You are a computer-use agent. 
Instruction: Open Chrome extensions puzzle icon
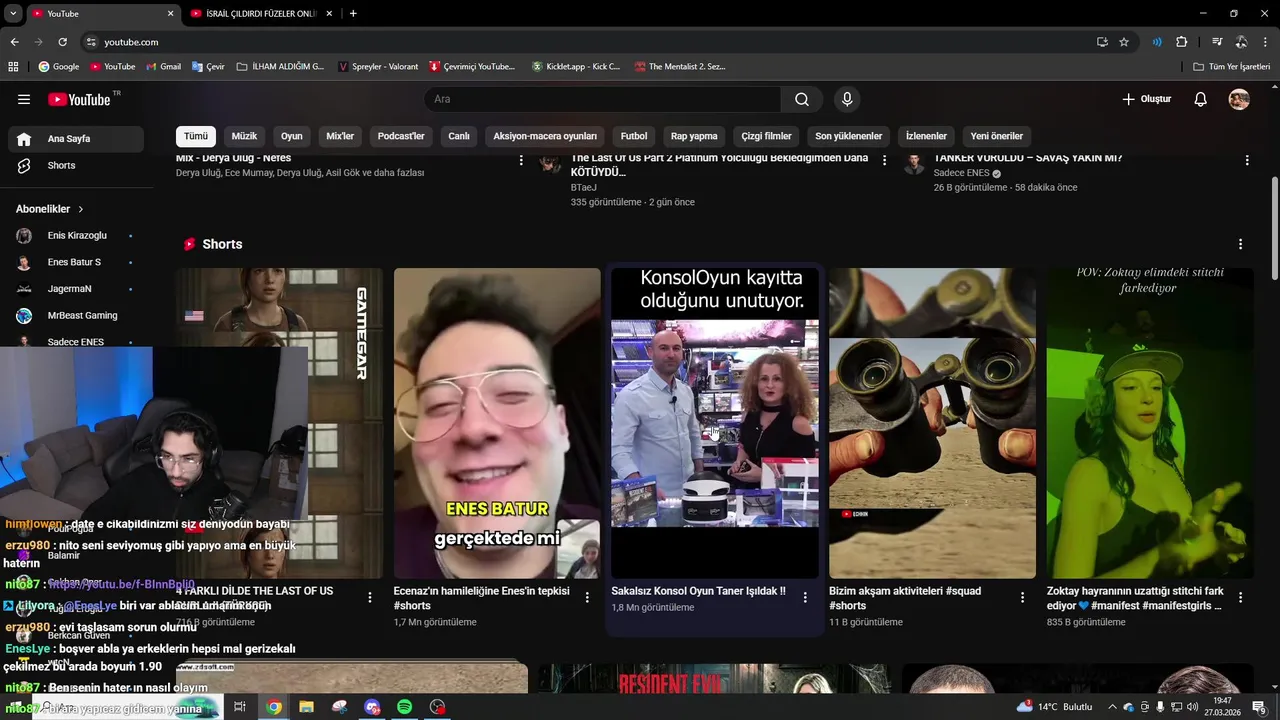[1181, 42]
